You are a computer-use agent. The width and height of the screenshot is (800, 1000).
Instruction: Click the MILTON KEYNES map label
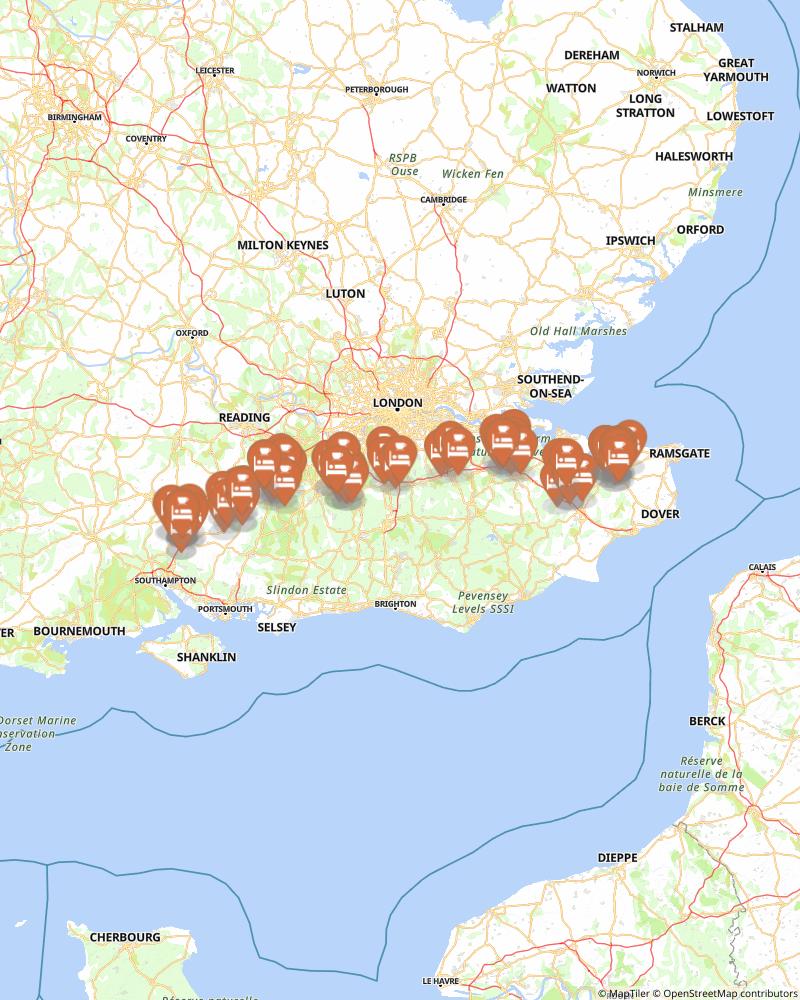[283, 245]
